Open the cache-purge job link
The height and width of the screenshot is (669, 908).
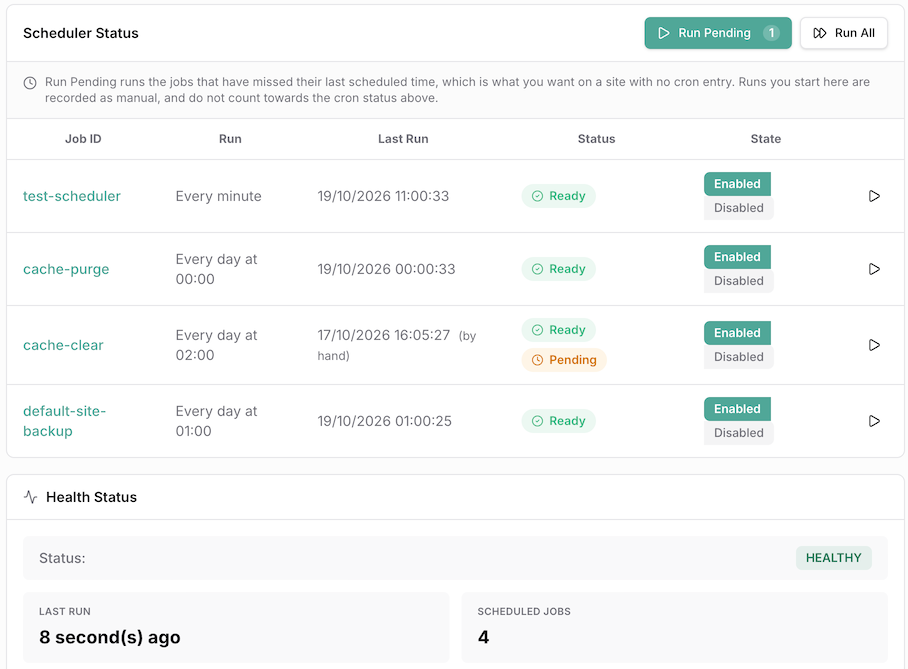click(x=66, y=269)
